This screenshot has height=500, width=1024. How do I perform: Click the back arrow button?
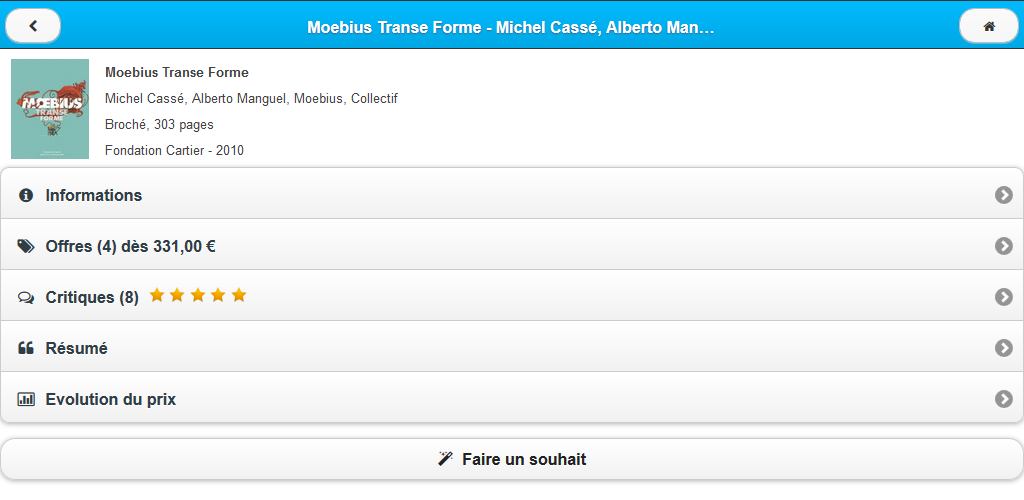pos(33,26)
